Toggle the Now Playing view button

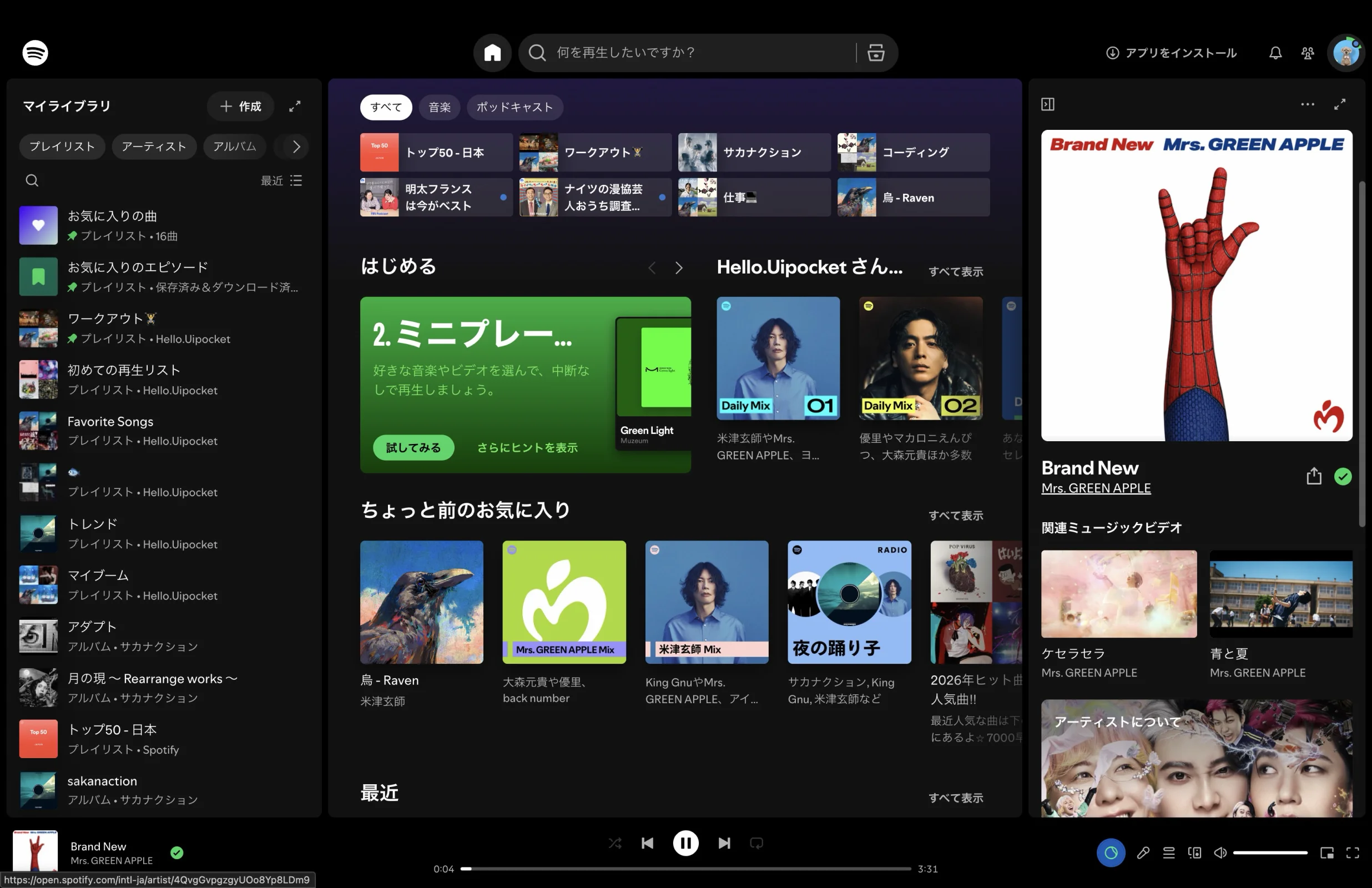click(1110, 852)
